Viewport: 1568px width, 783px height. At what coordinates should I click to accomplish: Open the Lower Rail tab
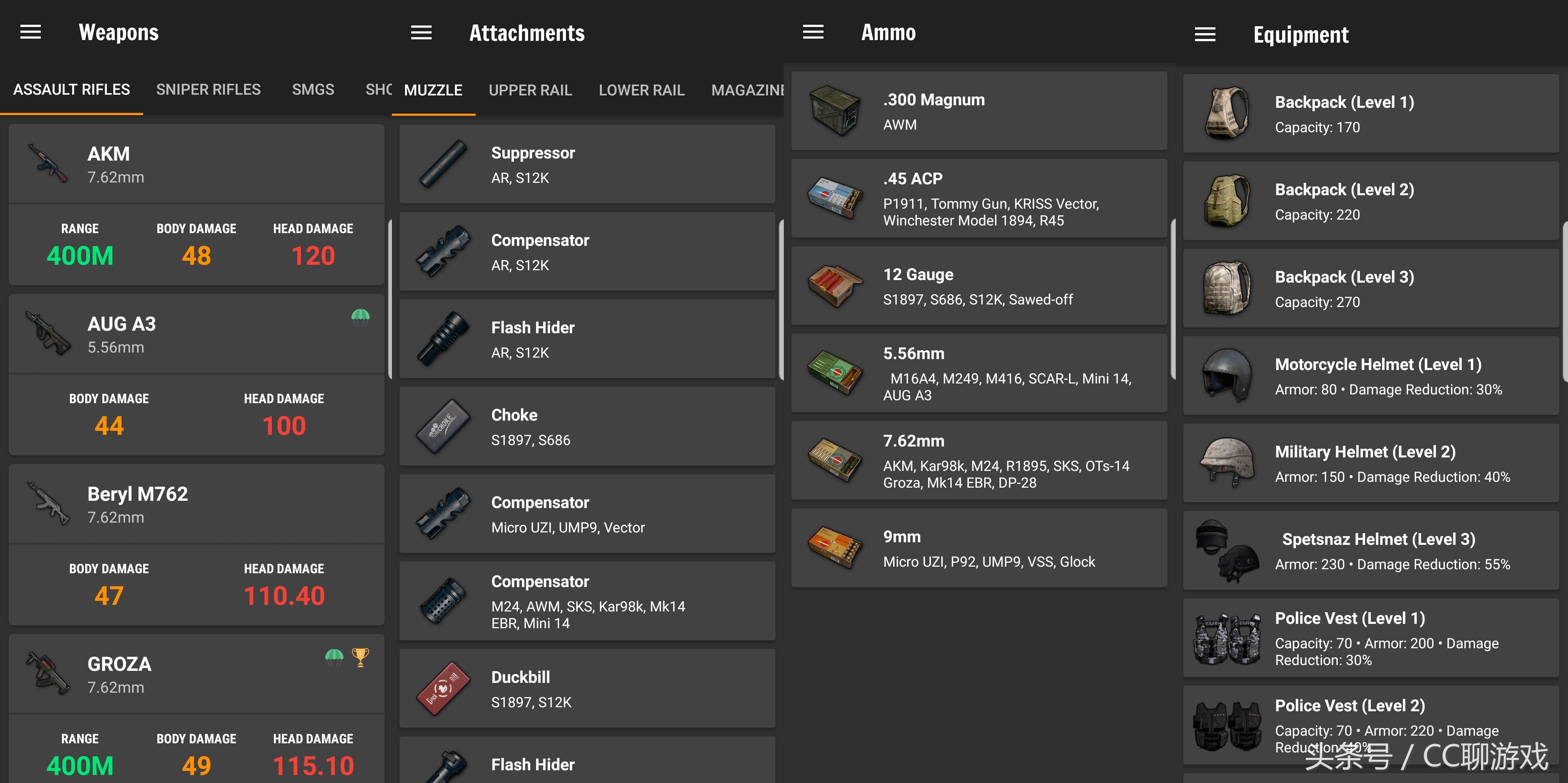[x=641, y=91]
